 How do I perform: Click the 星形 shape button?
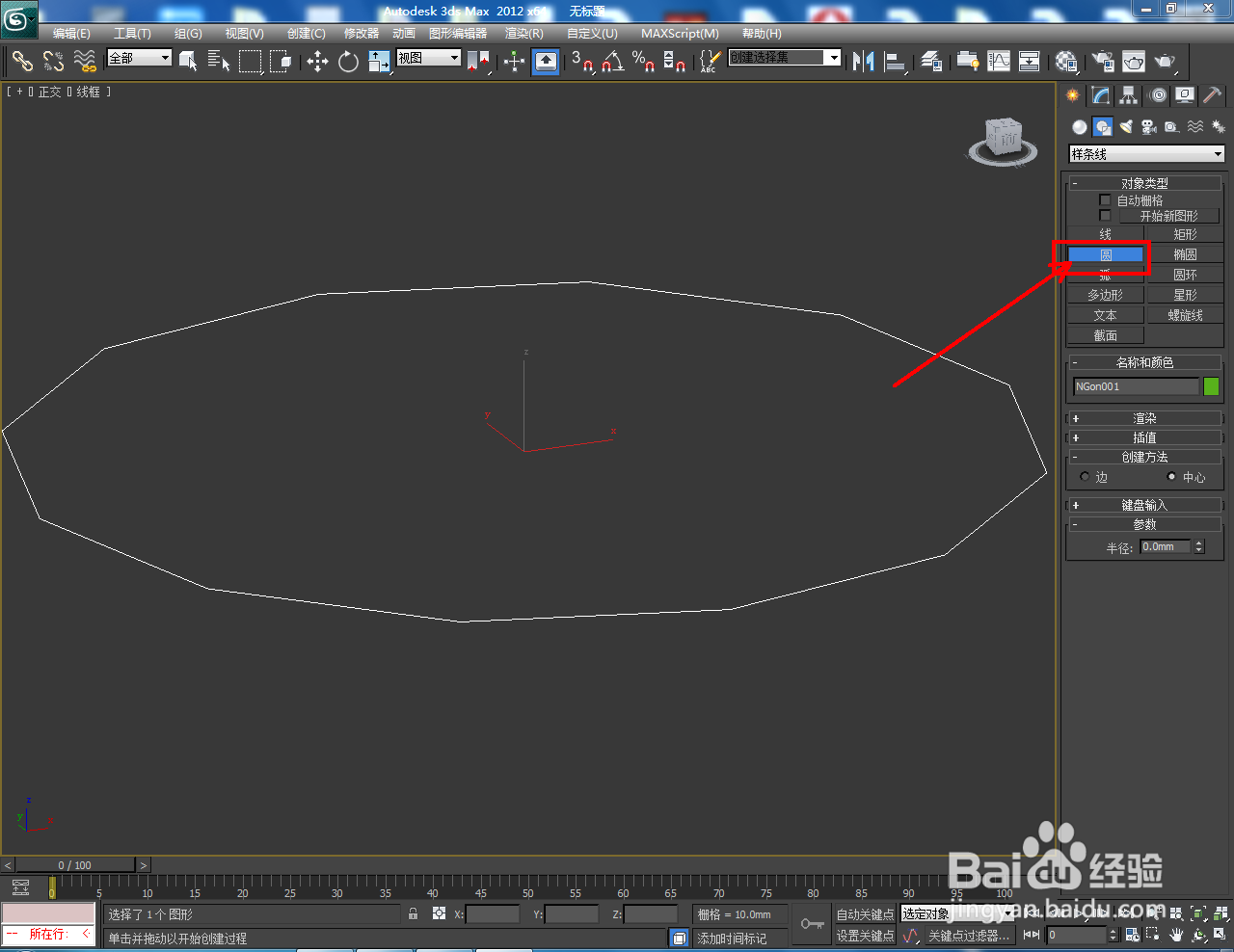tap(1185, 294)
